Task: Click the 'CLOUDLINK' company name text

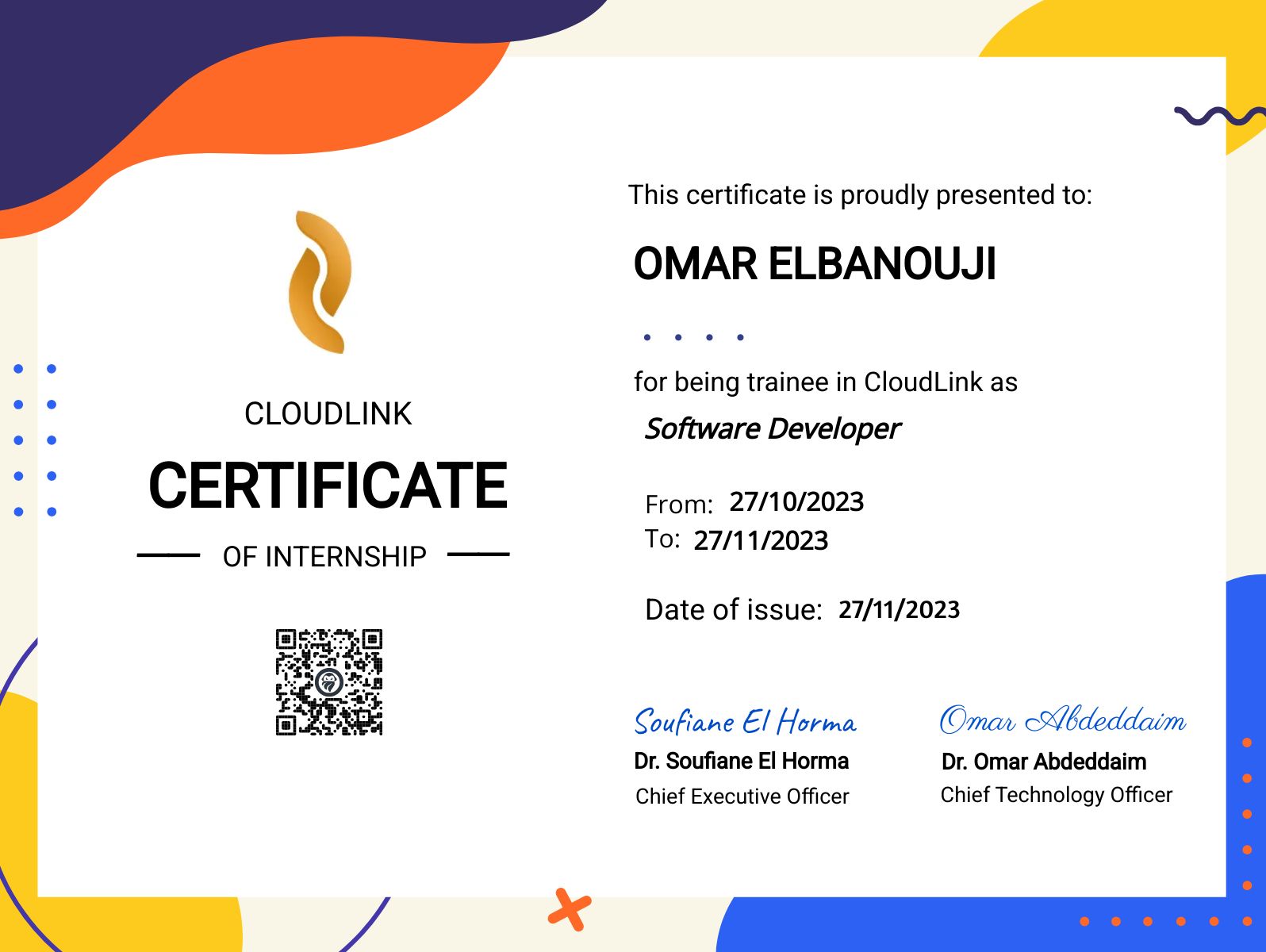Action: click(328, 414)
